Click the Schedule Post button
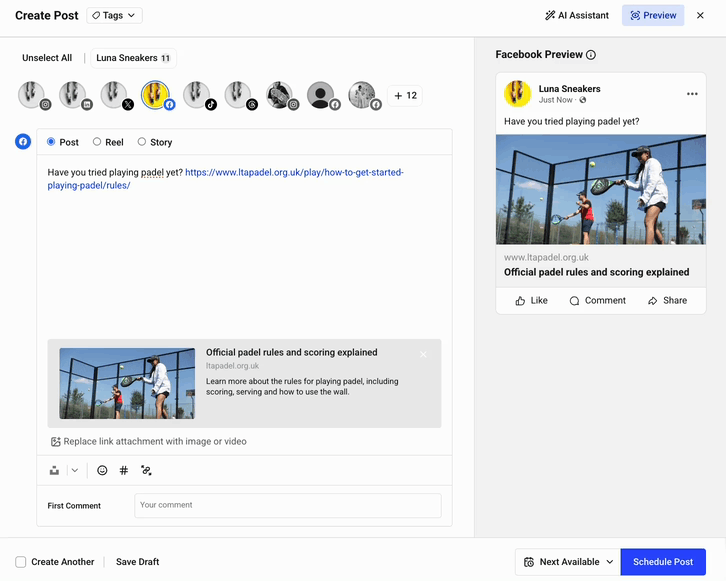The width and height of the screenshot is (726, 581). 663,562
